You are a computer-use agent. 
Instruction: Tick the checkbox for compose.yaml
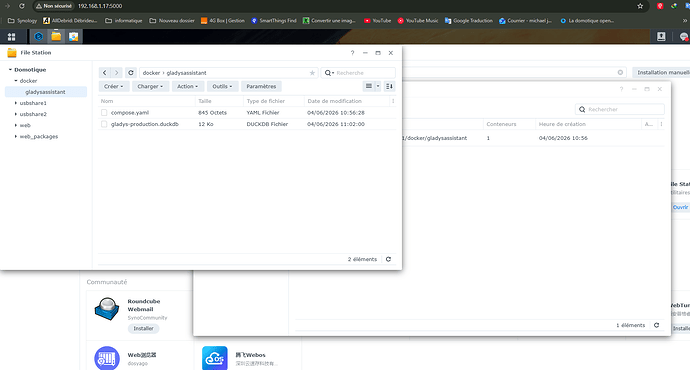click(104, 113)
